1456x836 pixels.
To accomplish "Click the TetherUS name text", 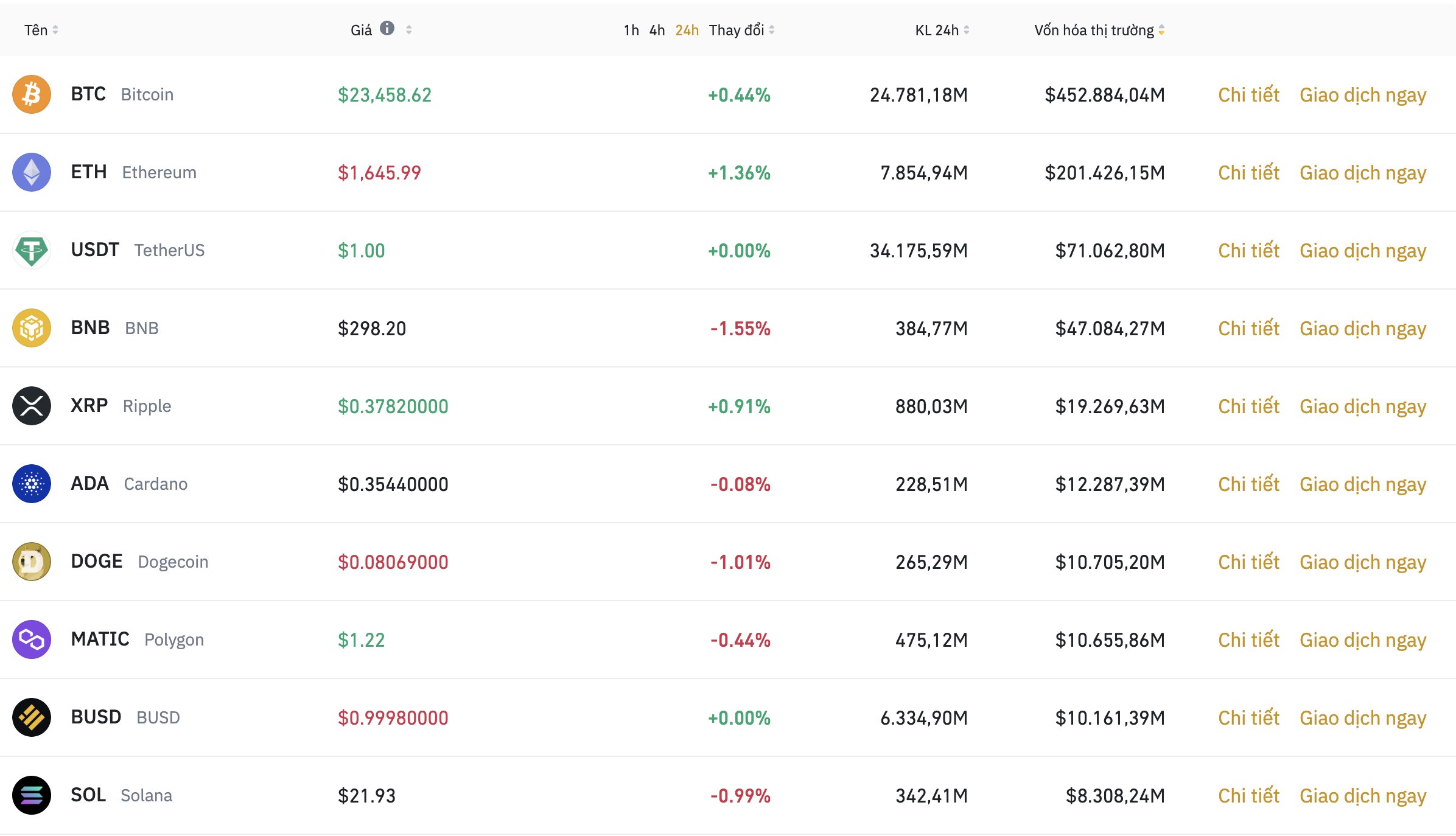I will (169, 251).
